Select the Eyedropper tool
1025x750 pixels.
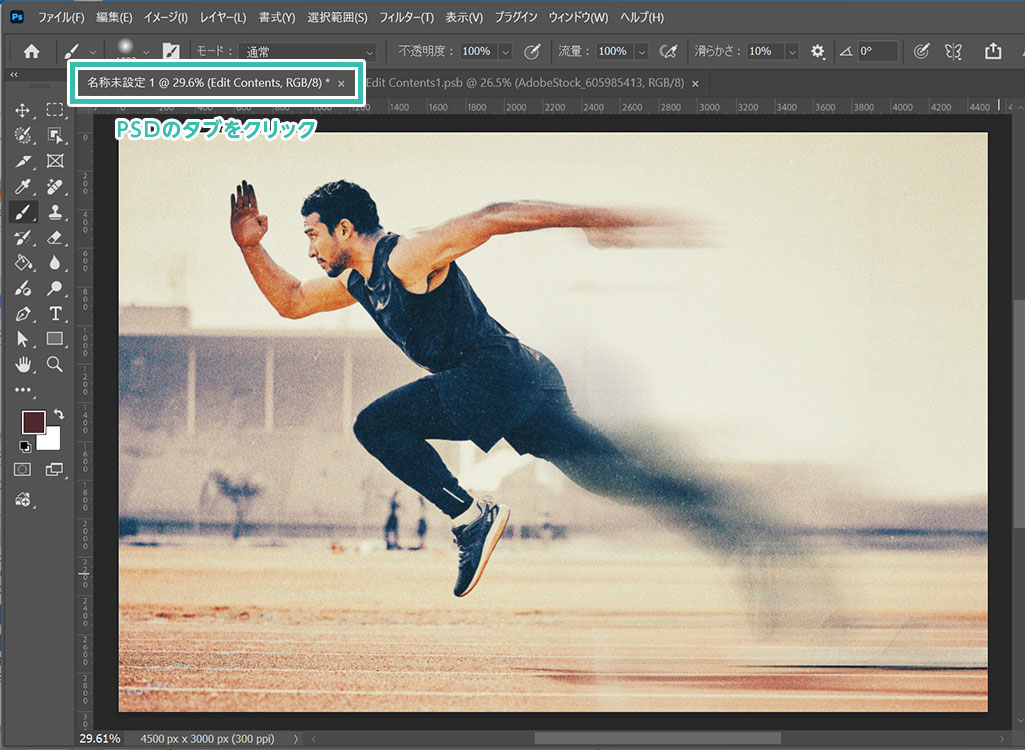[23, 186]
